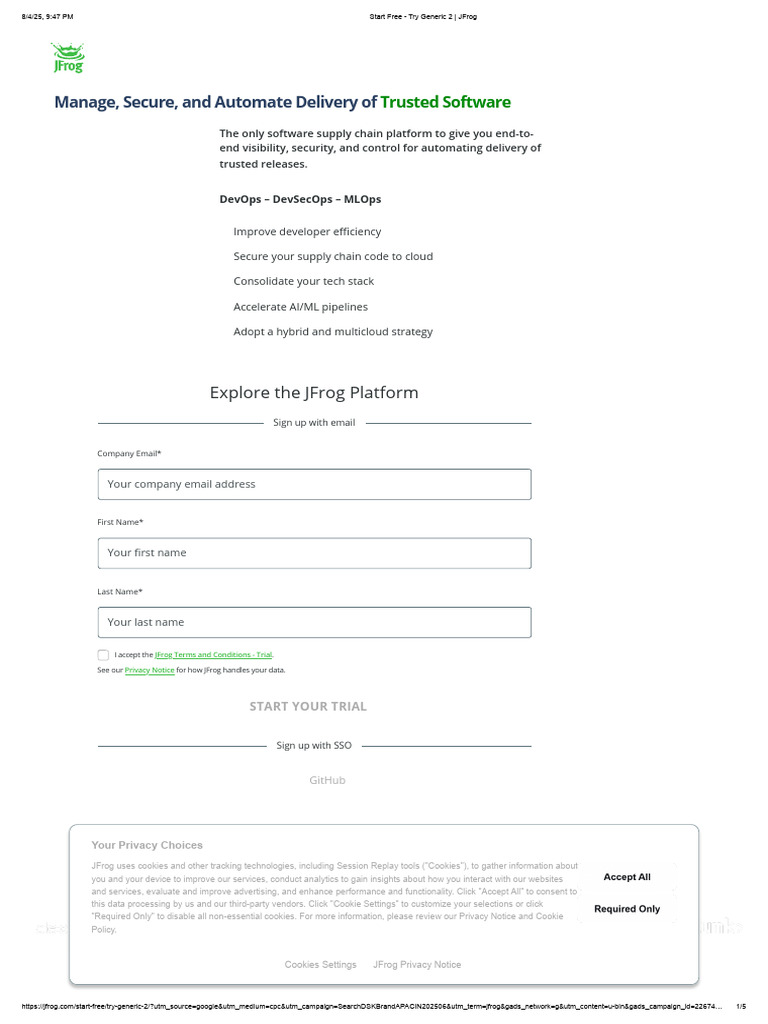The height and width of the screenshot is (1024, 768).
Task: Open JFrog Privacy Notice in cookie banner
Action: click(417, 965)
